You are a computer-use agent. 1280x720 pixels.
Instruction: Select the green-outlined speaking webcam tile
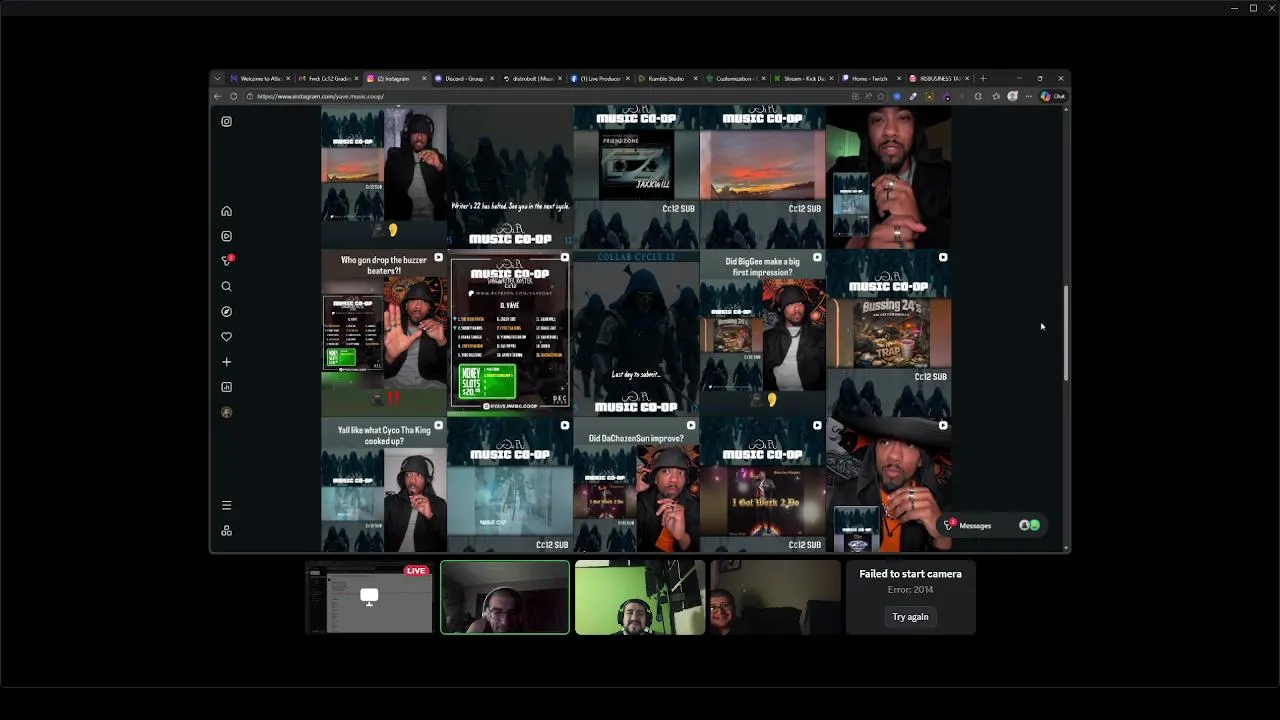[505, 597]
